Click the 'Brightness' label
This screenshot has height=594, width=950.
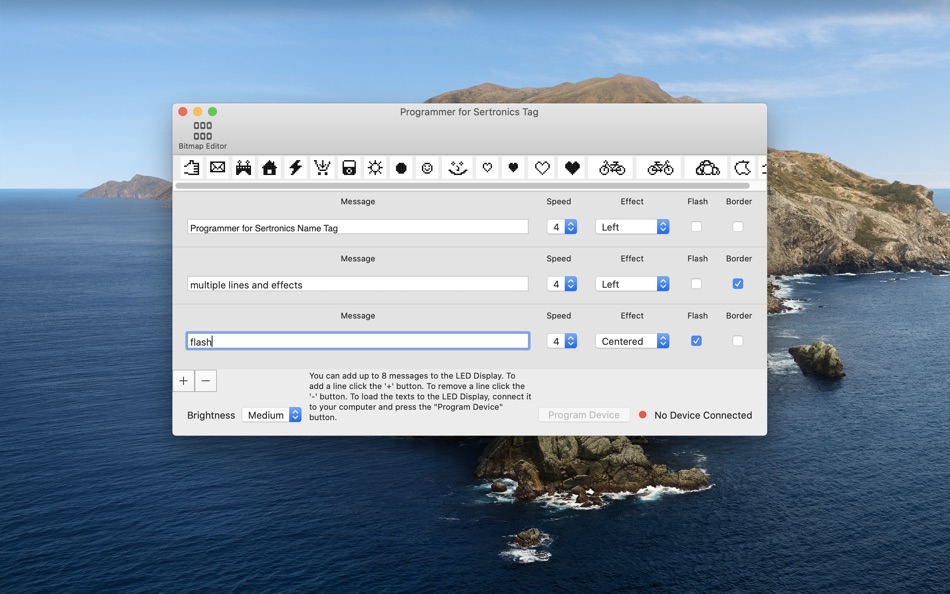pos(211,415)
